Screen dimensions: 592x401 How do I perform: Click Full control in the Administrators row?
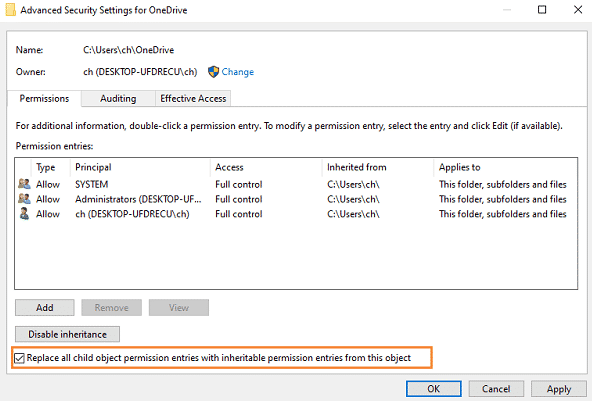(239, 199)
